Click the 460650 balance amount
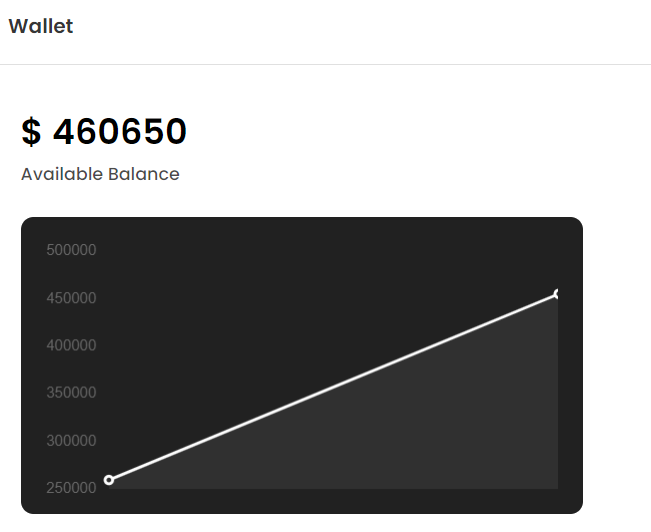The height and width of the screenshot is (532, 651). [x=120, y=131]
